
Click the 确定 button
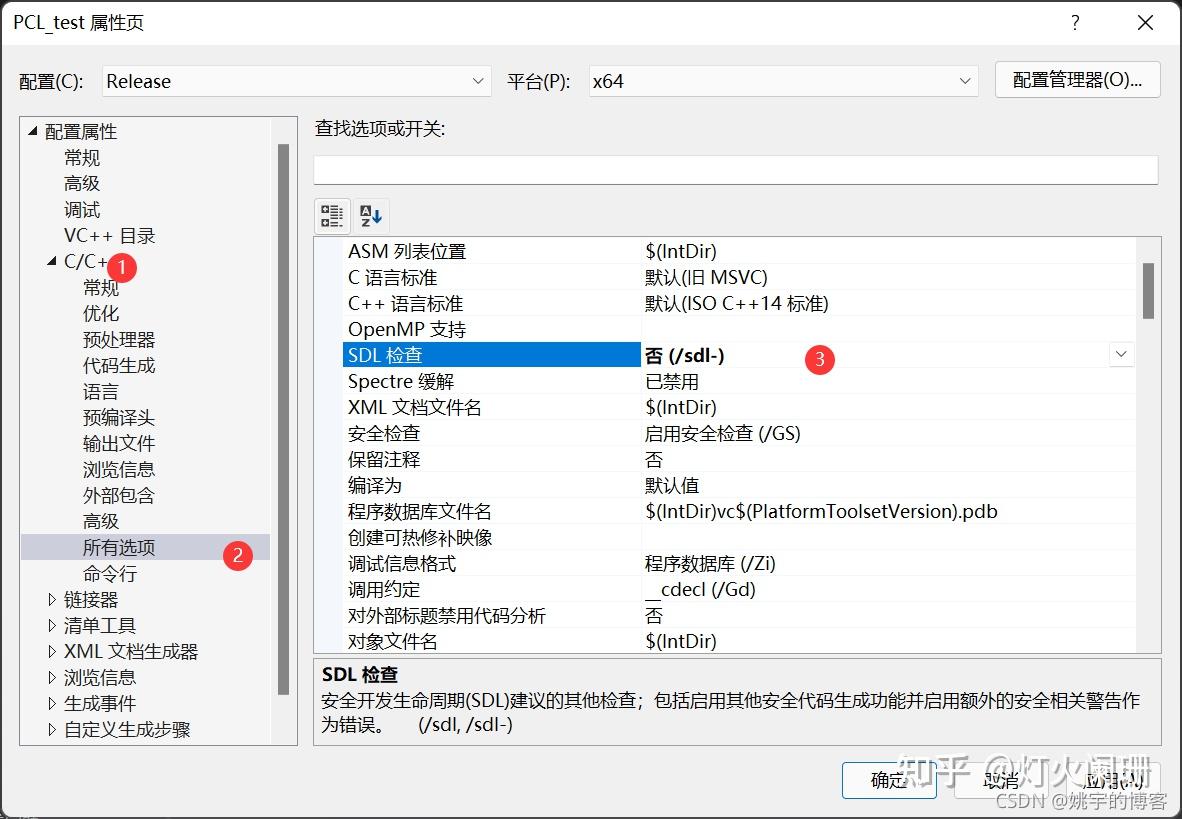888,781
